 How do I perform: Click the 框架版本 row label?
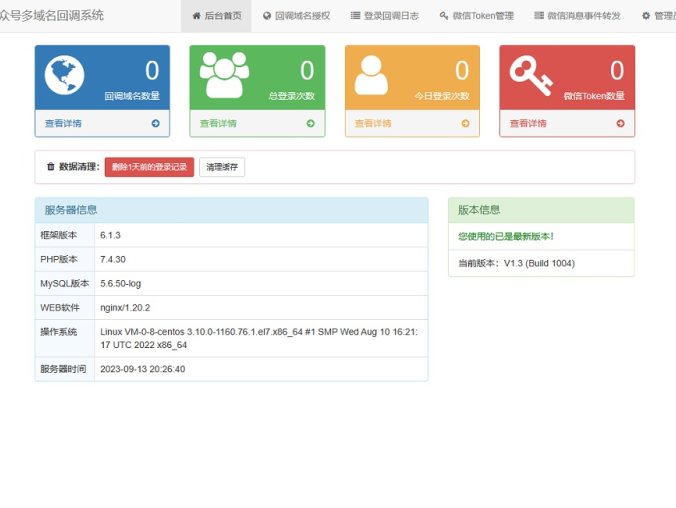click(59, 235)
